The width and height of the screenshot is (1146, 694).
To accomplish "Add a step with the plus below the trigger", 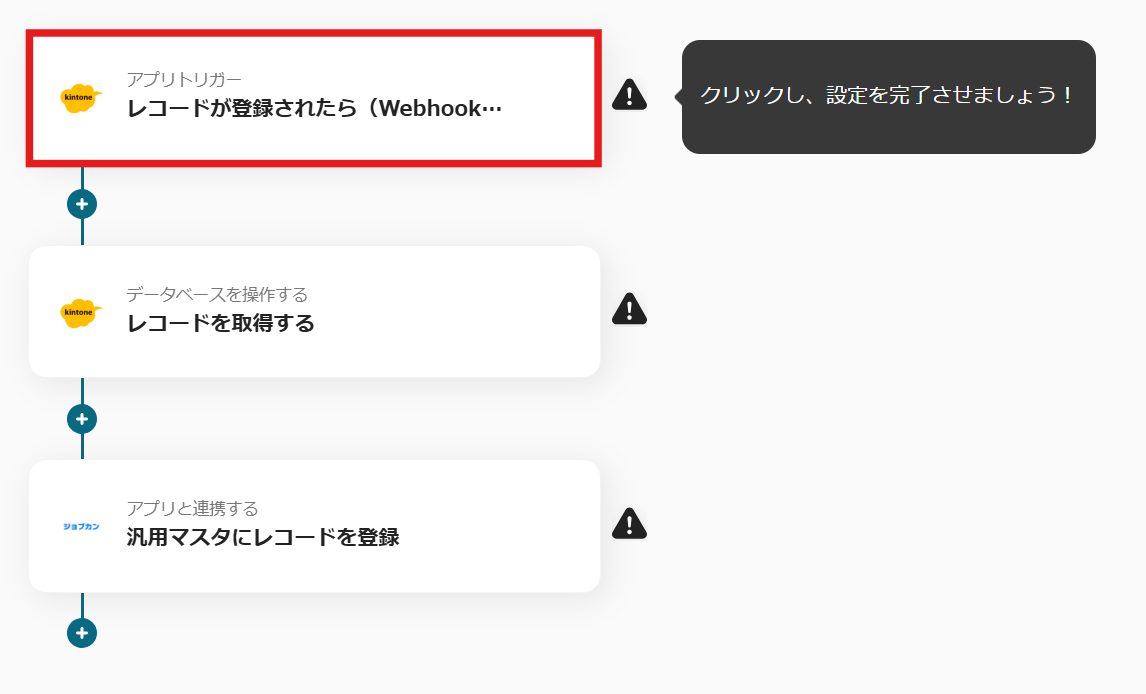I will point(82,204).
